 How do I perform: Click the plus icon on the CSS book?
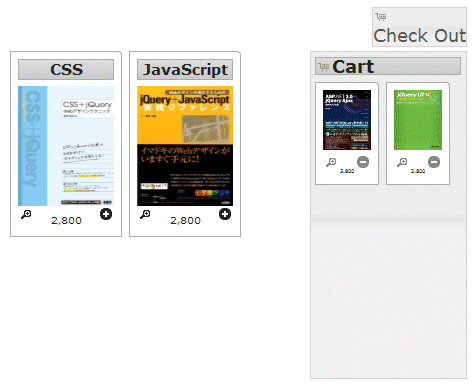pyautogui.click(x=106, y=214)
